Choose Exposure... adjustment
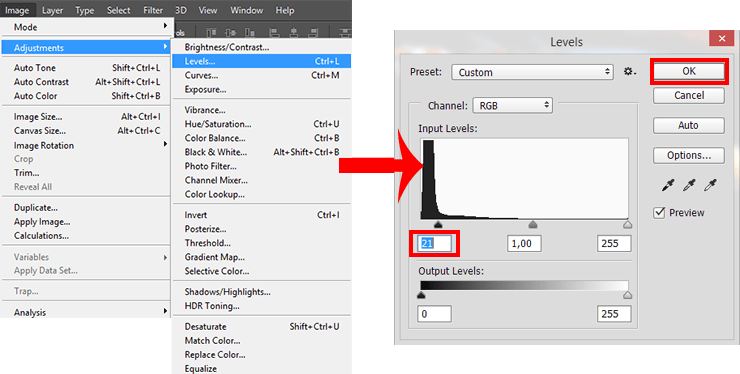 261,89
